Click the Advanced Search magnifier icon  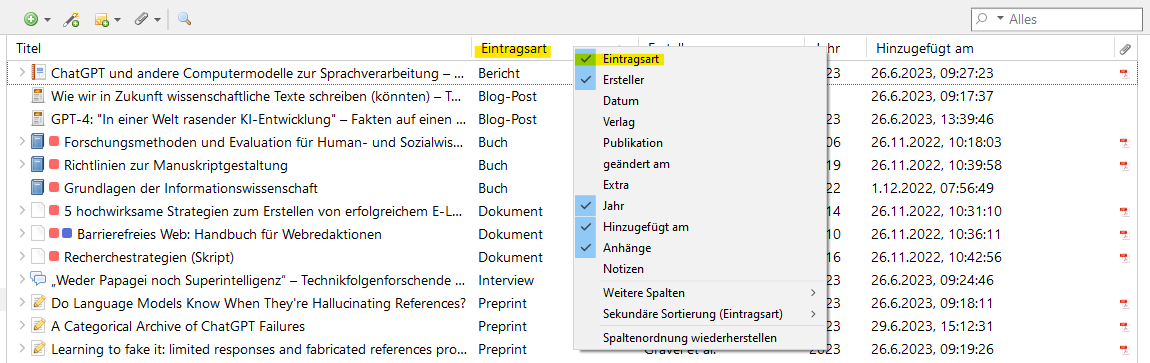[184, 20]
